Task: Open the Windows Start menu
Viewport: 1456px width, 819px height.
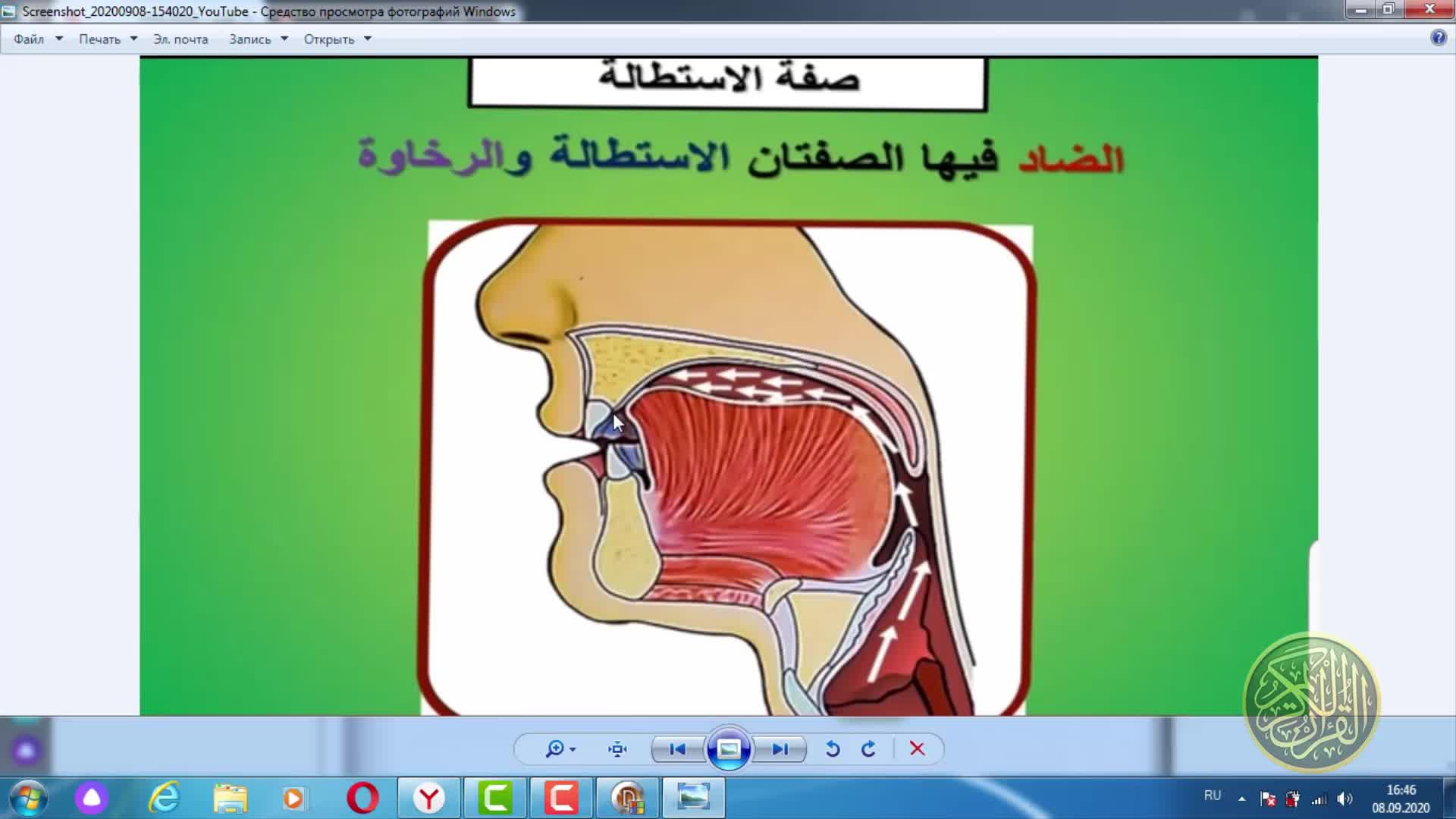Action: [29, 799]
